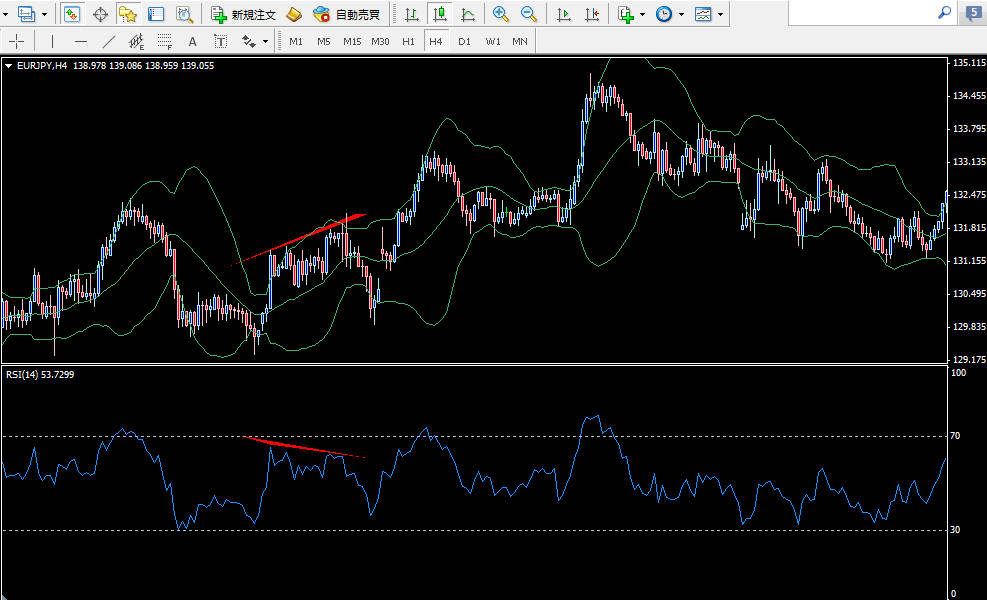Open MetaEditor with the yellow book icon
The image size is (987, 600).
(294, 14)
